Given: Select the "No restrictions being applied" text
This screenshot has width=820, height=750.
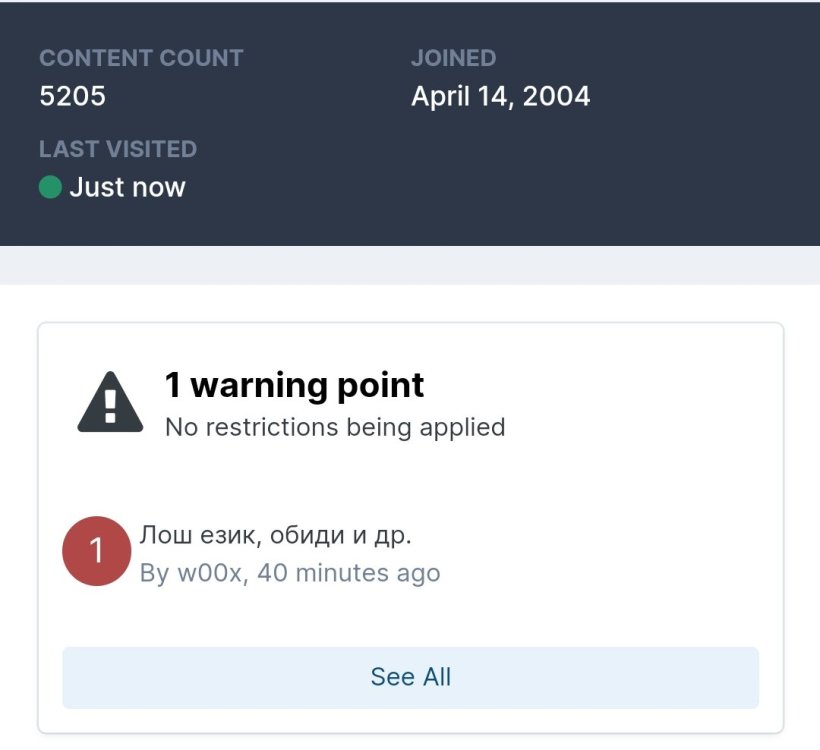Looking at the screenshot, I should 335,427.
